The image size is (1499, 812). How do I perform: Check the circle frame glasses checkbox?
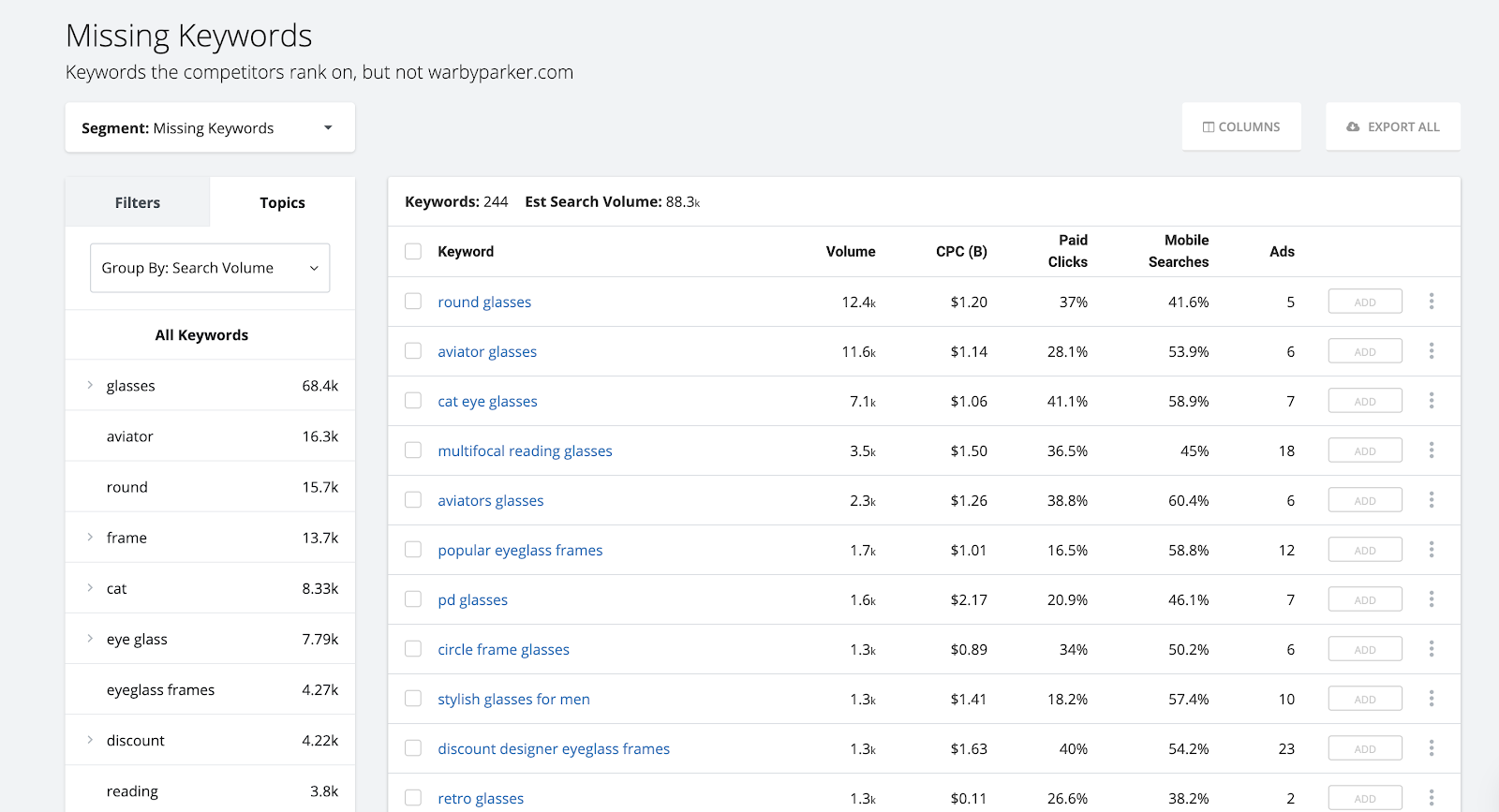click(x=413, y=648)
